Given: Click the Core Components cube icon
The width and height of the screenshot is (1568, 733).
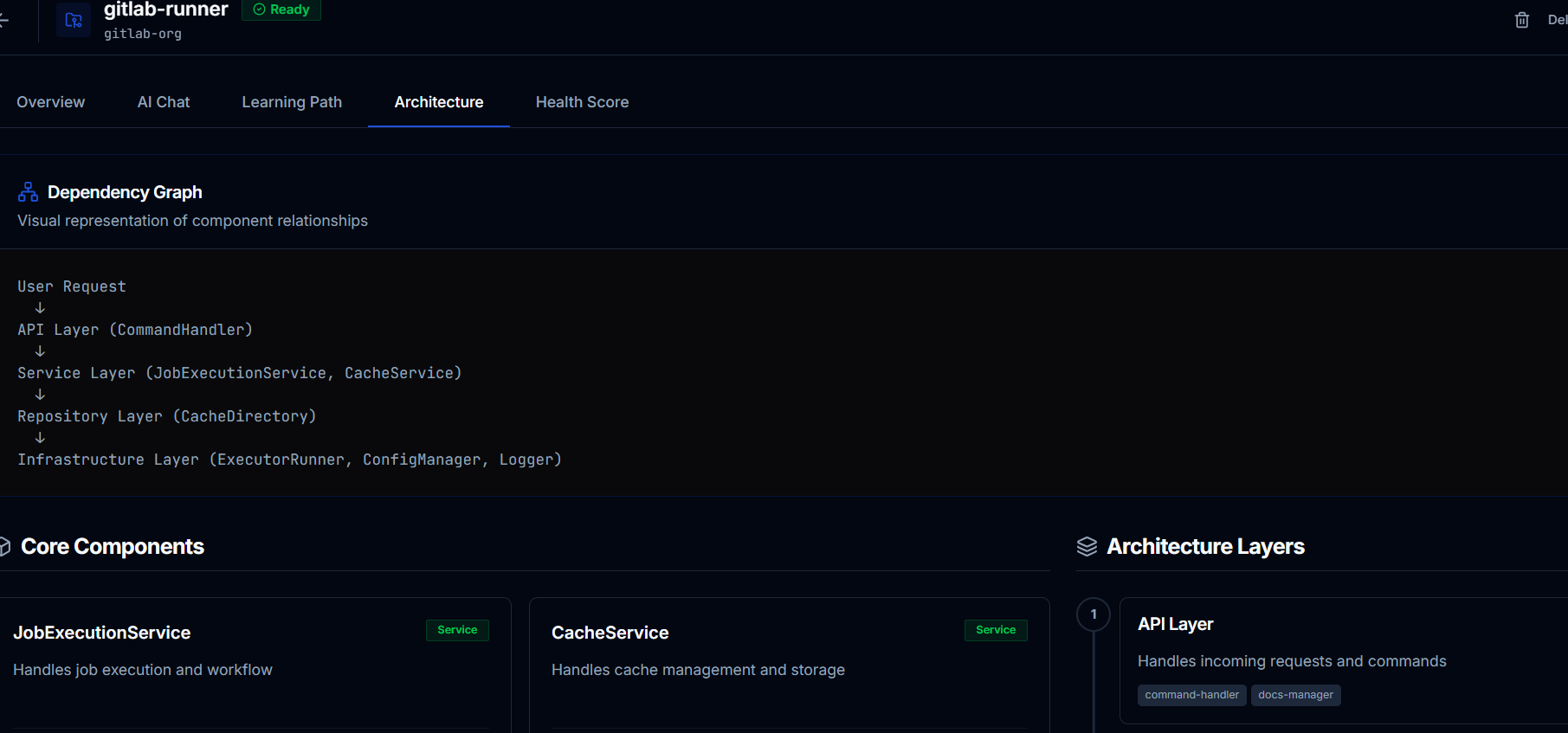Looking at the screenshot, I should [x=4, y=546].
